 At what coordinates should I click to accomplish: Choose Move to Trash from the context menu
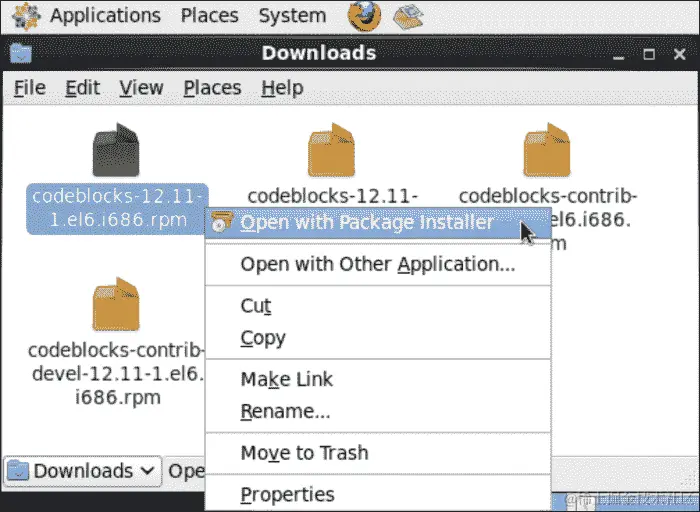[x=378, y=453]
